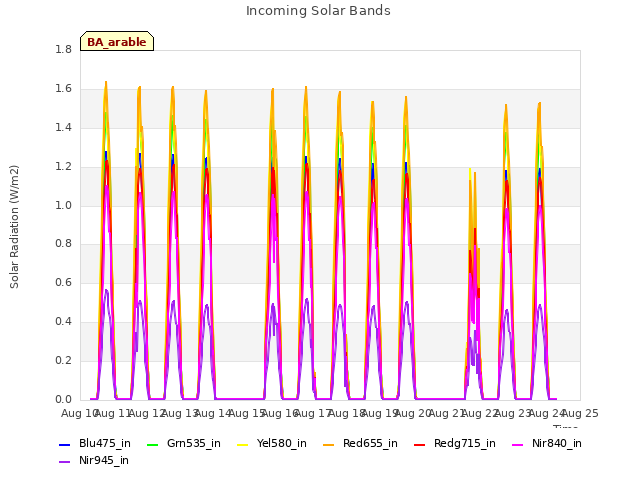Click the Aug 15 x-axis date label

[x=247, y=414]
